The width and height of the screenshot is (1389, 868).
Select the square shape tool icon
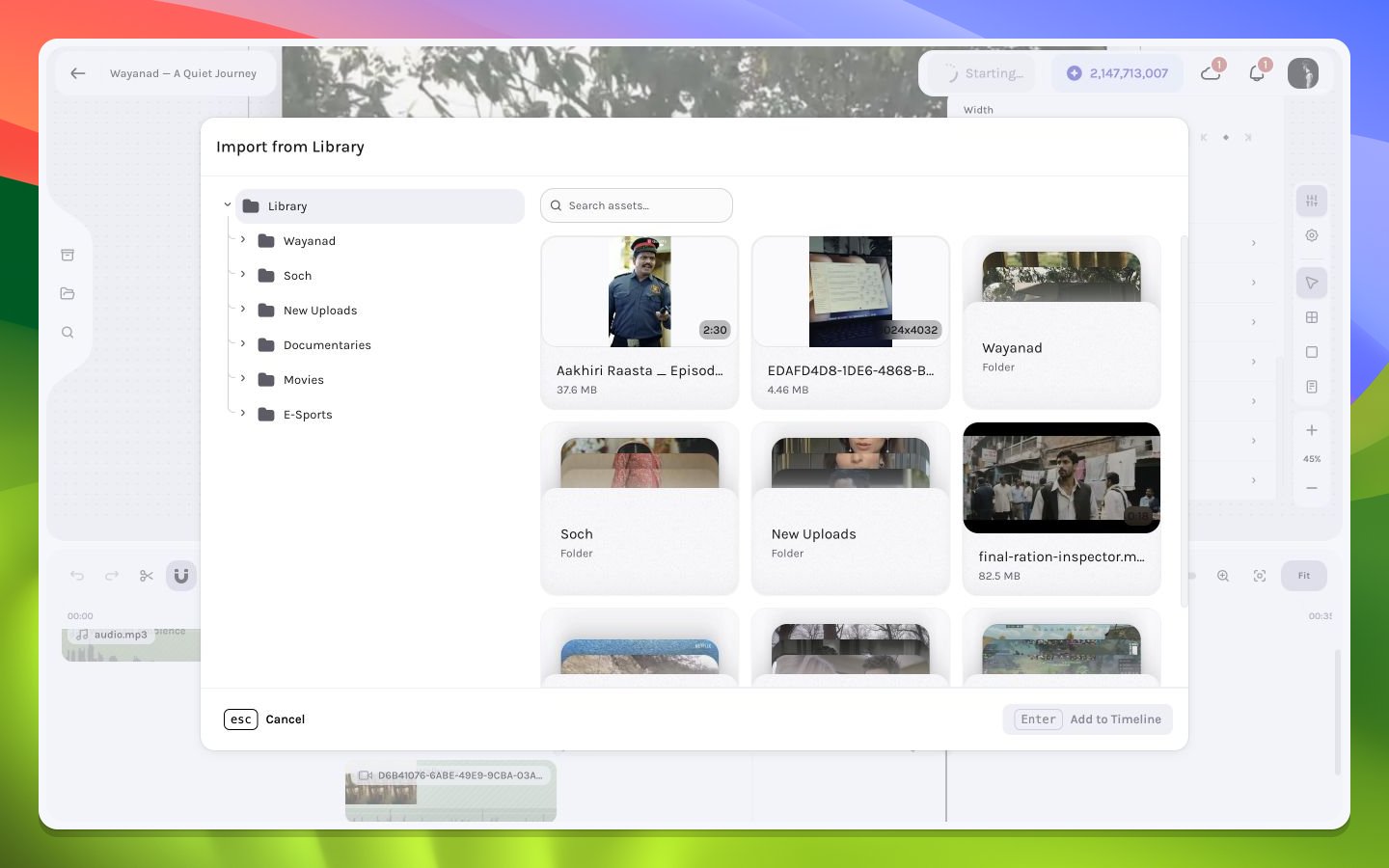click(1312, 352)
